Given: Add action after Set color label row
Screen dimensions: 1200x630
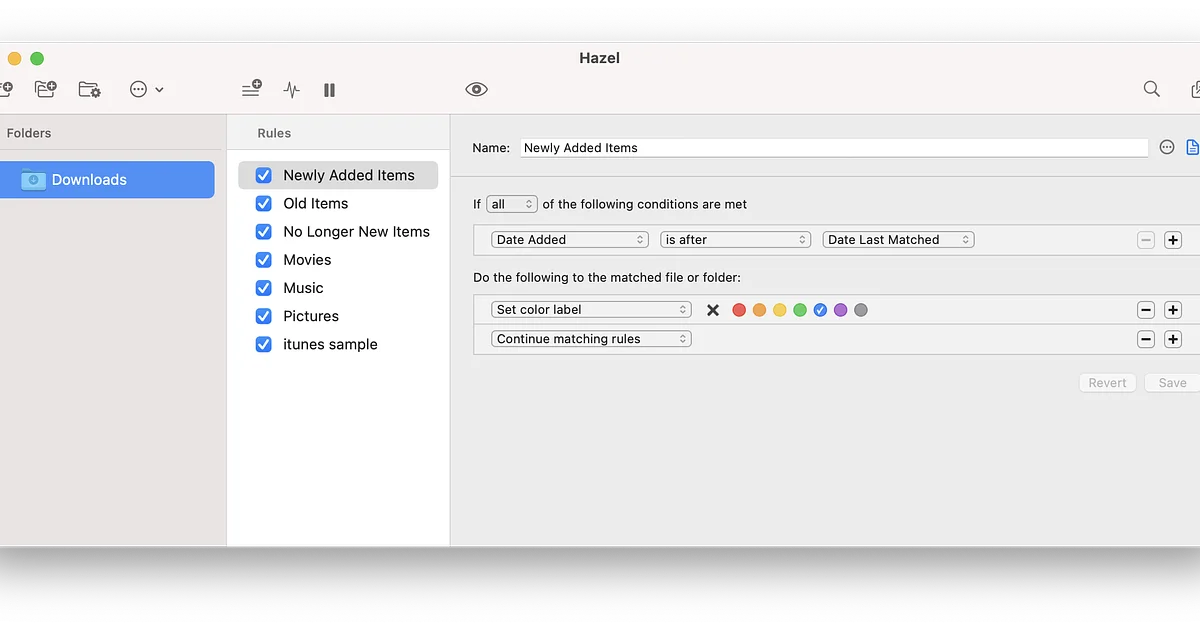Looking at the screenshot, I should pyautogui.click(x=1173, y=310).
